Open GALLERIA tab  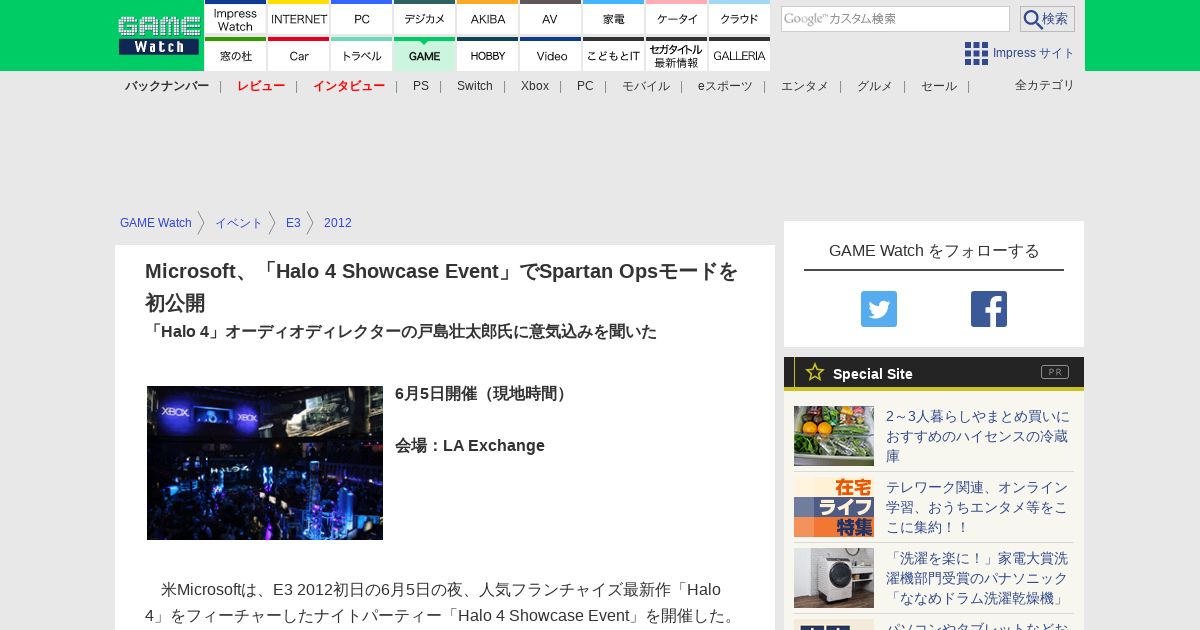(739, 54)
